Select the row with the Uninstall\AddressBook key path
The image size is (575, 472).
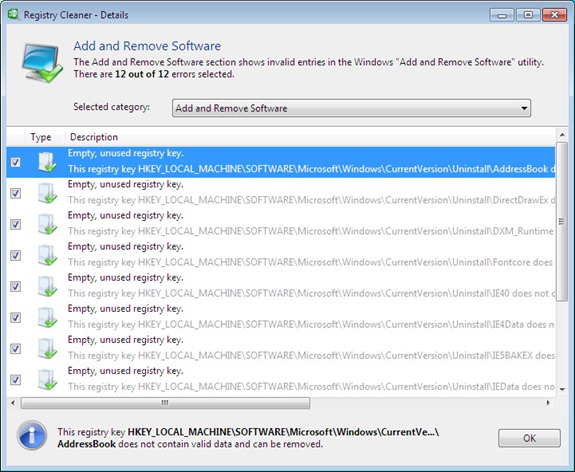281,162
